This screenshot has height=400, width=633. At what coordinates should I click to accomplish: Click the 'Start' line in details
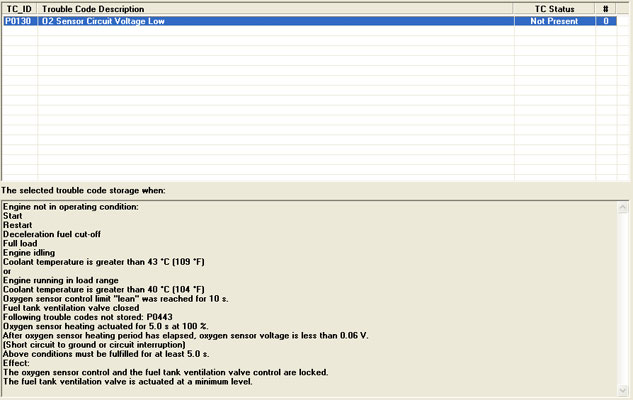(13, 216)
